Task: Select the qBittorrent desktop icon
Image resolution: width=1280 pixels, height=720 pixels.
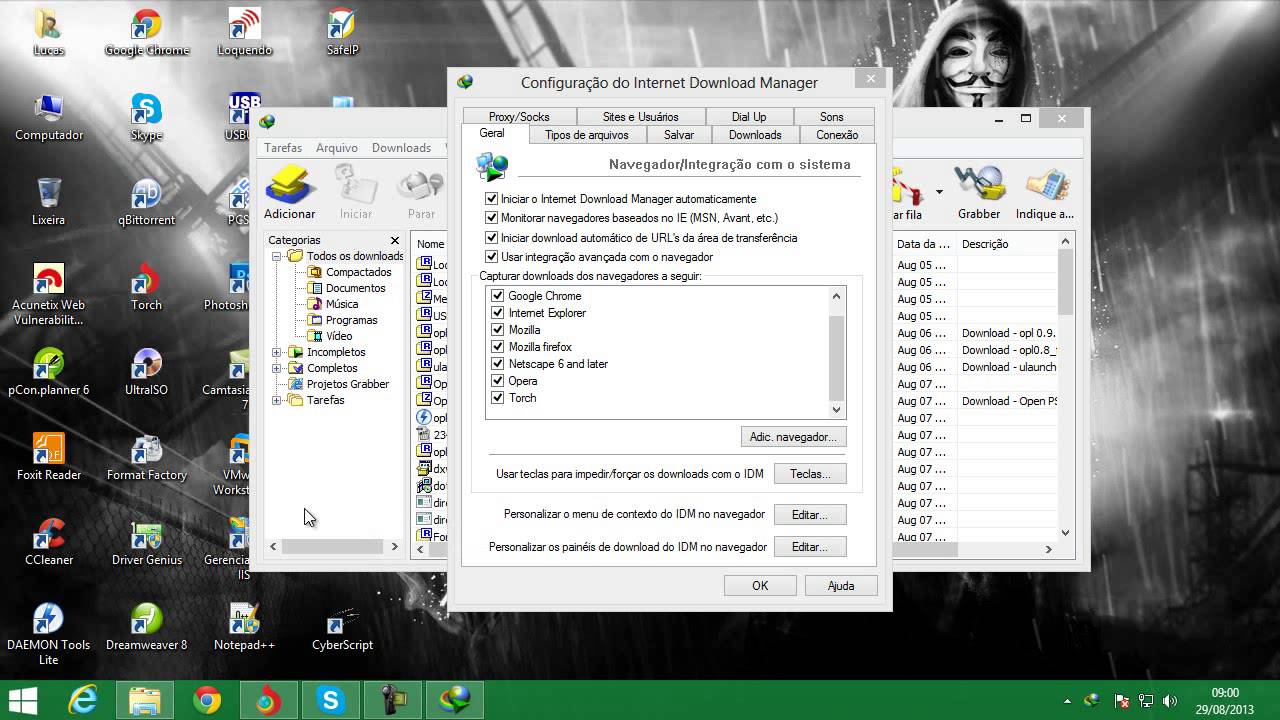Action: click(146, 203)
